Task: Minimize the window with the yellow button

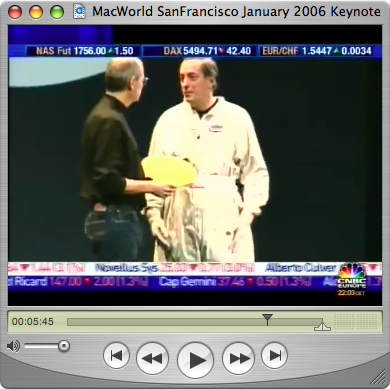Action: (x=36, y=12)
